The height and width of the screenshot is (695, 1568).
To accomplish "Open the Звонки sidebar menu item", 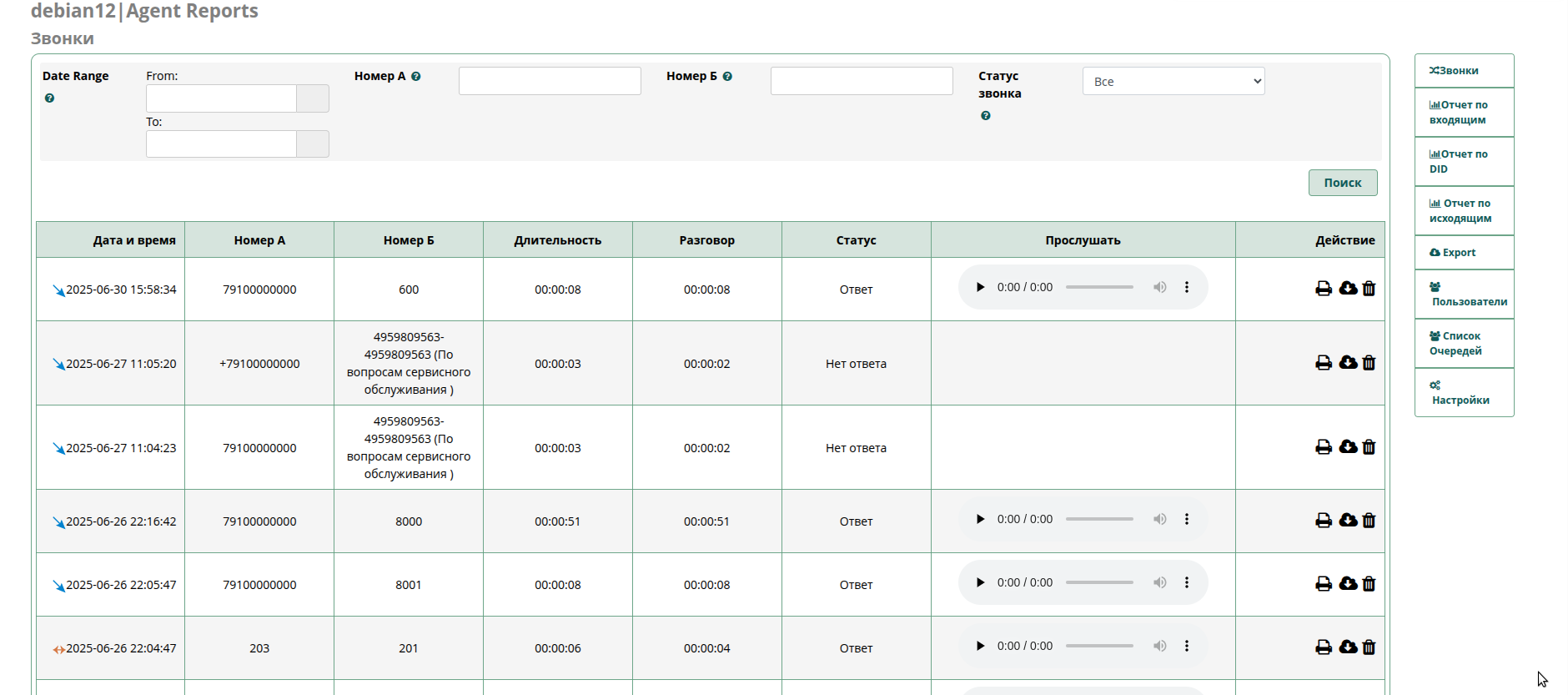I will 1464,71.
